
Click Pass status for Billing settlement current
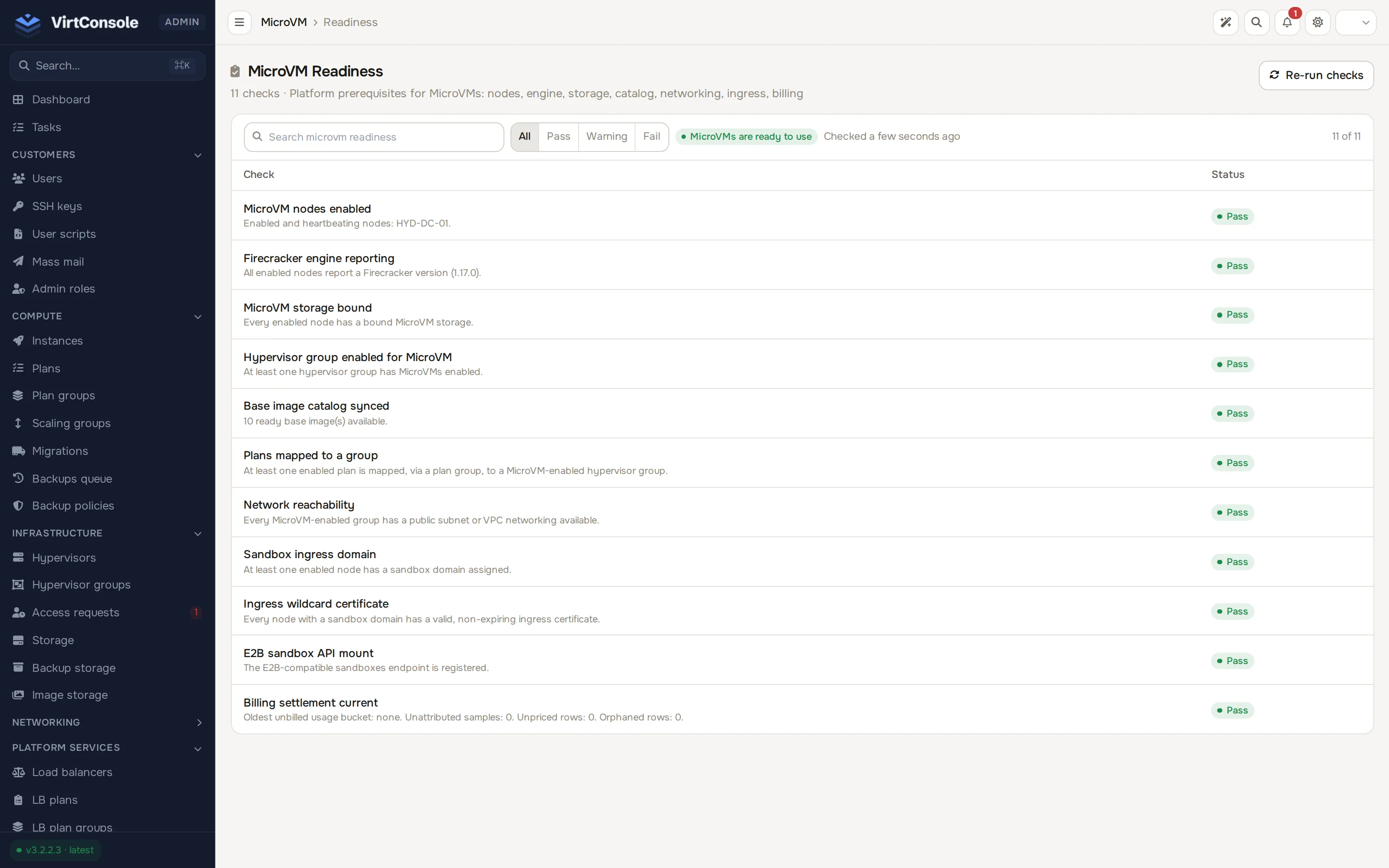click(x=1232, y=710)
